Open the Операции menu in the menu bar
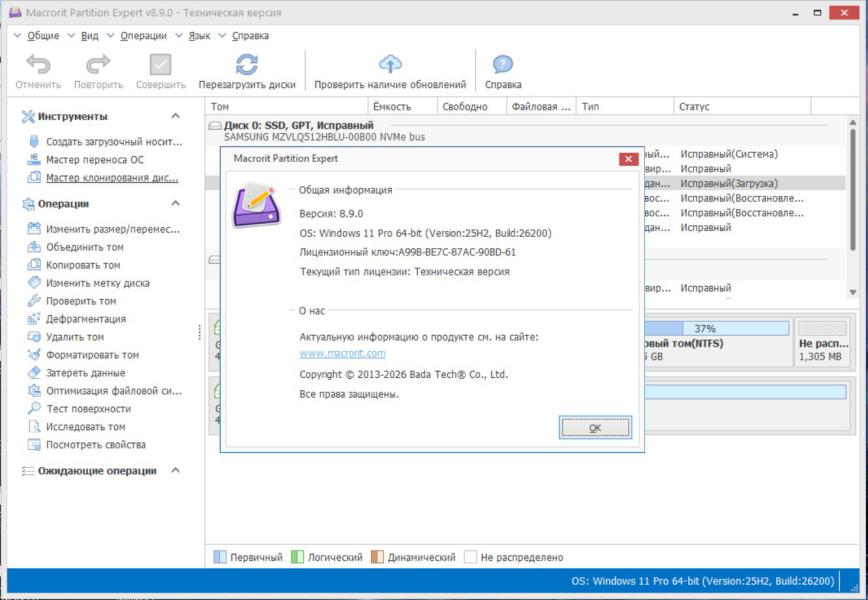This screenshot has width=868, height=600. pyautogui.click(x=143, y=35)
